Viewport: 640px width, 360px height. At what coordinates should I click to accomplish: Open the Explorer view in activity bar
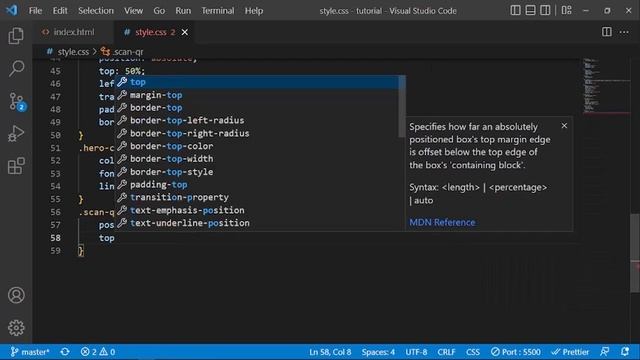click(16, 36)
